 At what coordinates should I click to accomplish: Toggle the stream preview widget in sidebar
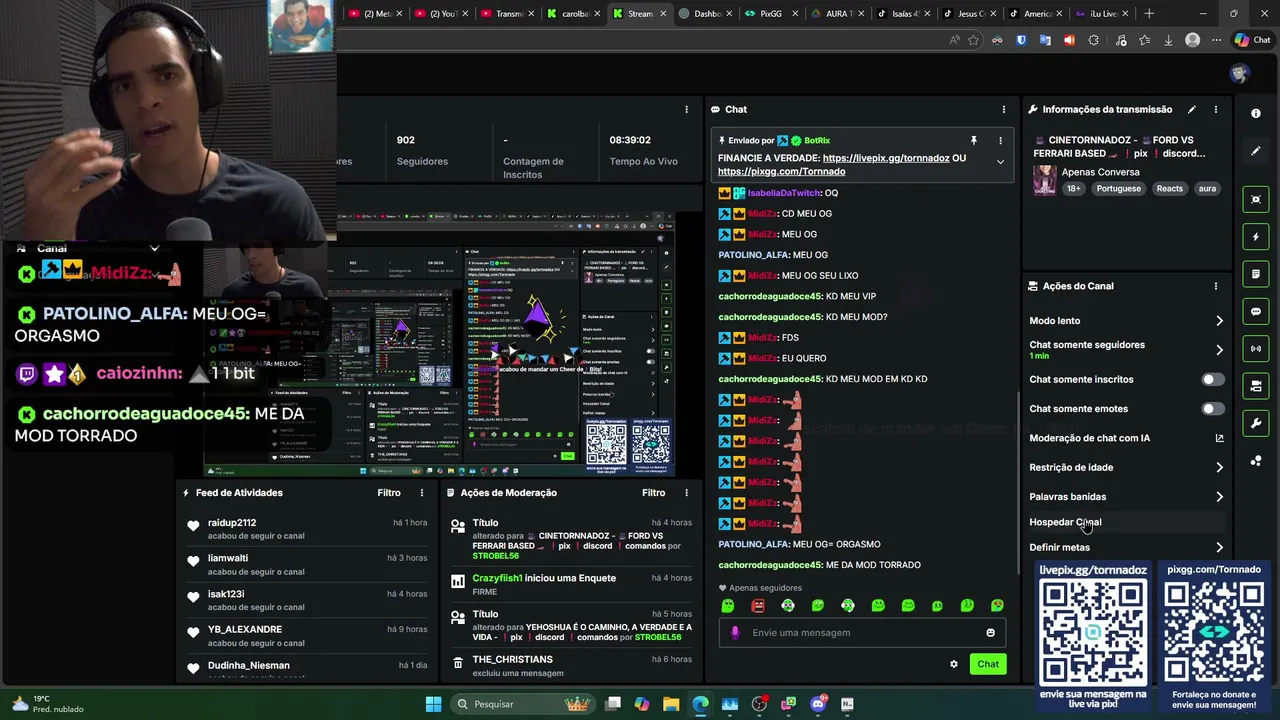(x=1256, y=199)
